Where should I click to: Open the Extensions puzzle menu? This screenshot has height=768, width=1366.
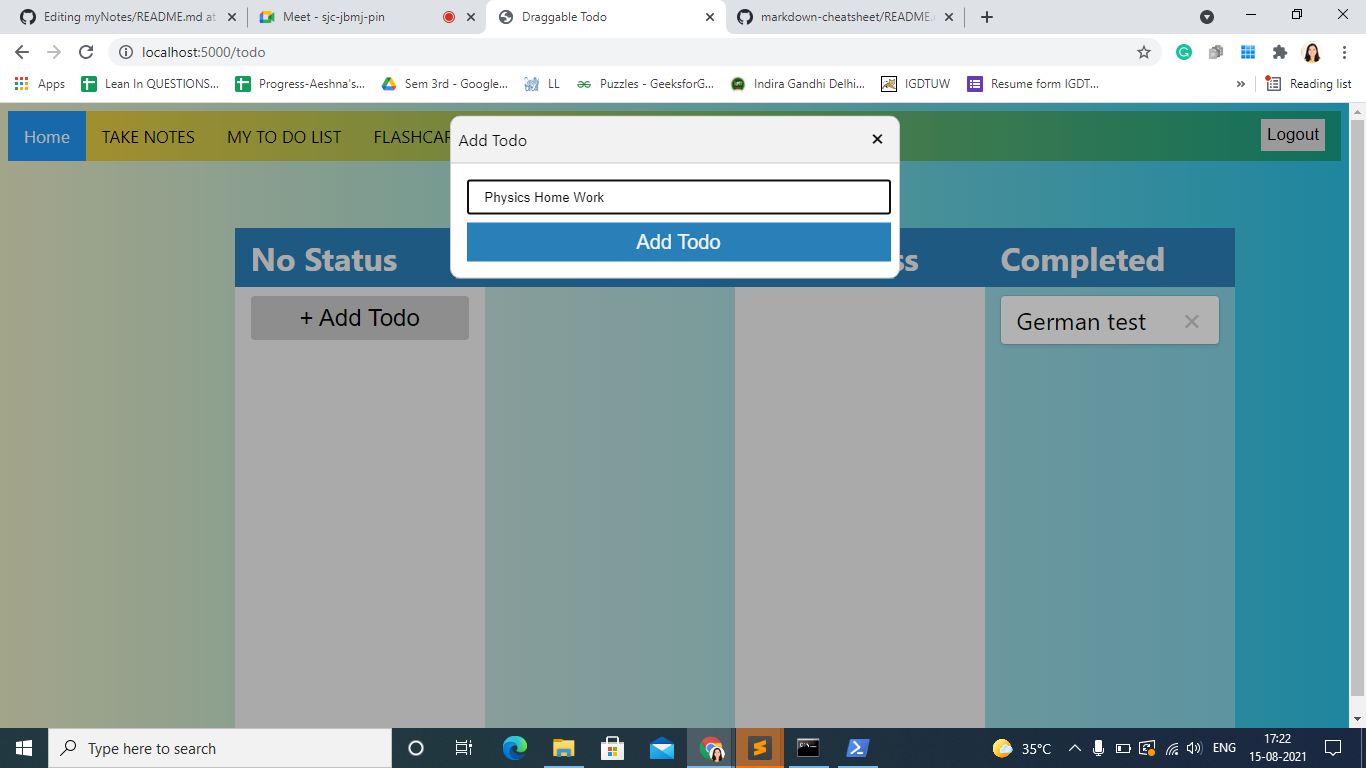[x=1280, y=52]
